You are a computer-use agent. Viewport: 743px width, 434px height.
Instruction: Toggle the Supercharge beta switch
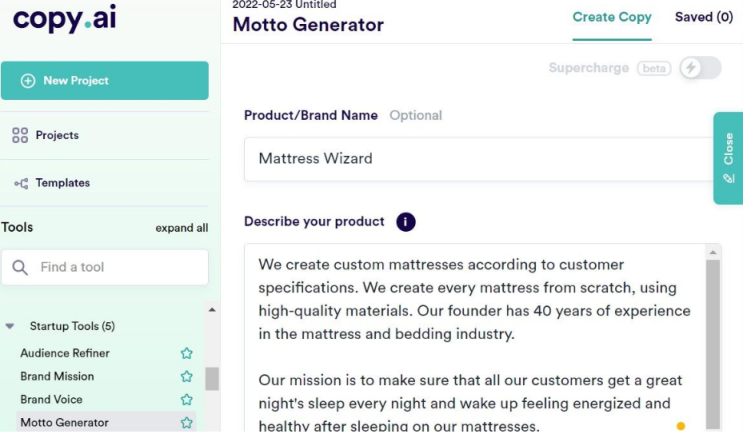[x=699, y=68]
